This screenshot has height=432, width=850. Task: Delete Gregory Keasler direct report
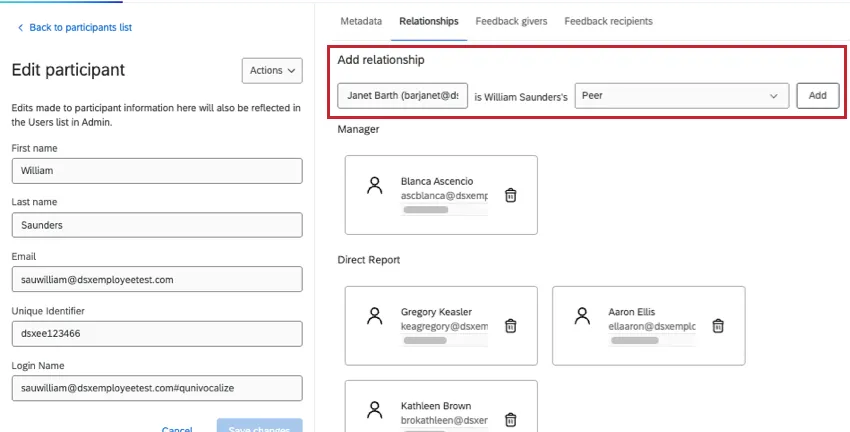pos(510,326)
